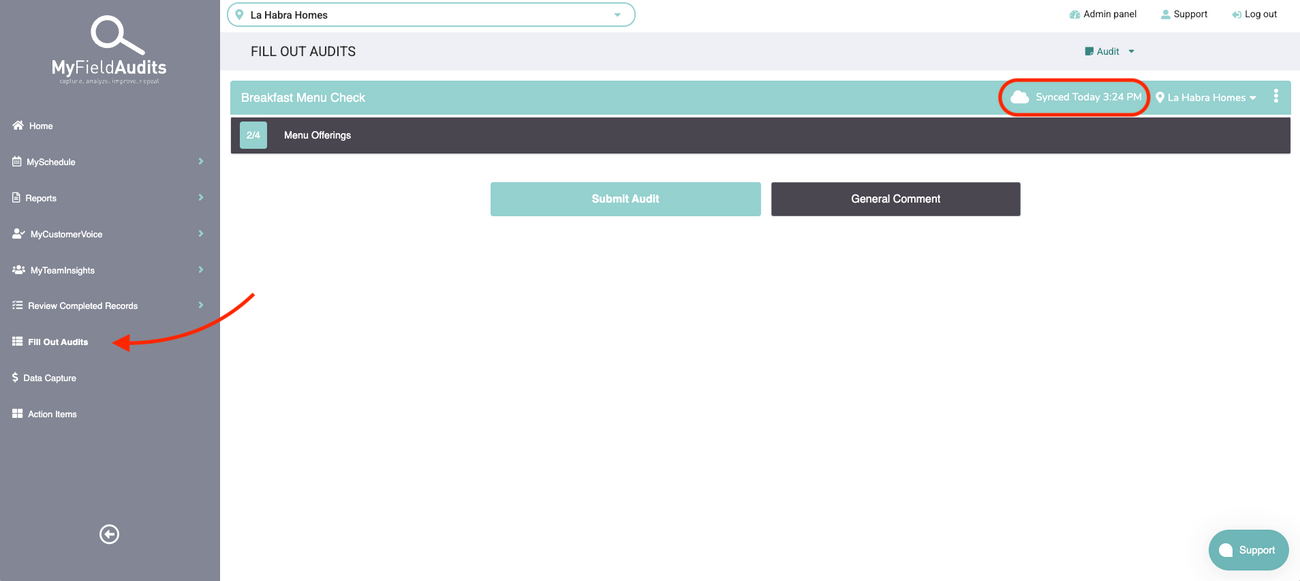The image size is (1300, 581).
Task: Click the Review Completed Records list icon
Action: 17,306
